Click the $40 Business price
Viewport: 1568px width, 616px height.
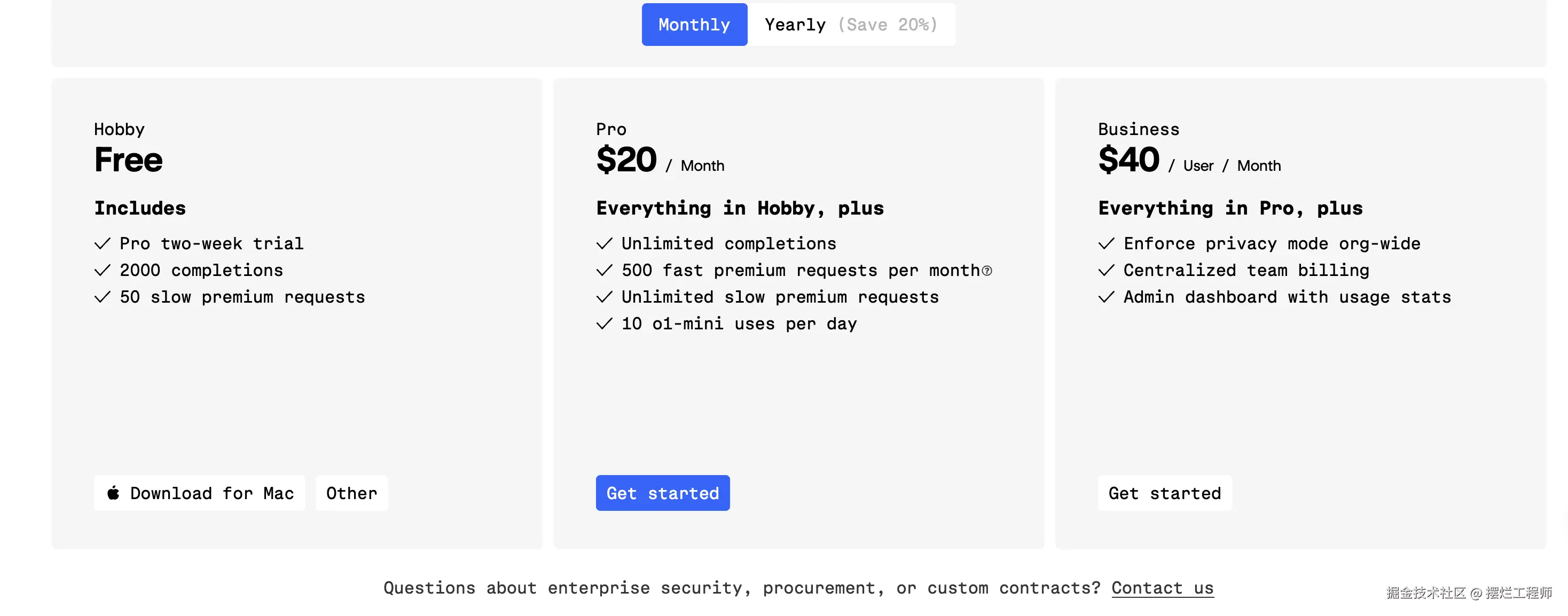point(1128,160)
